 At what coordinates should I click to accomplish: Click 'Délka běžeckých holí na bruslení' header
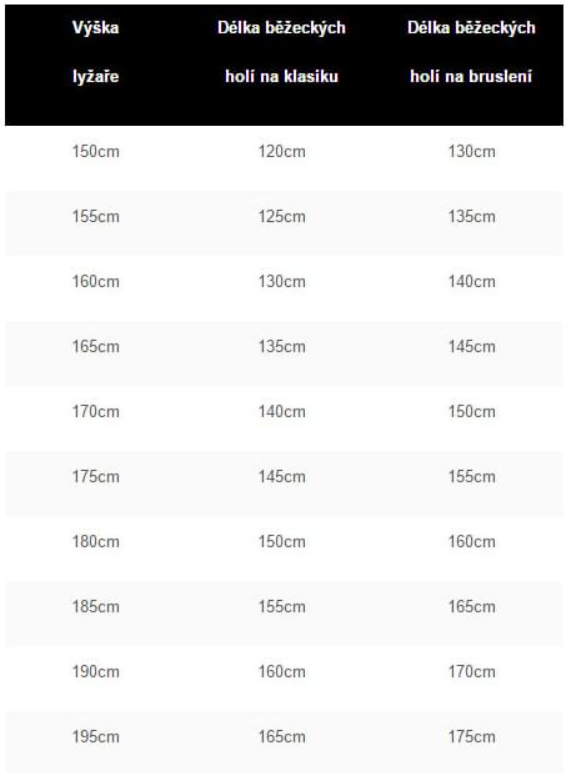(471, 52)
